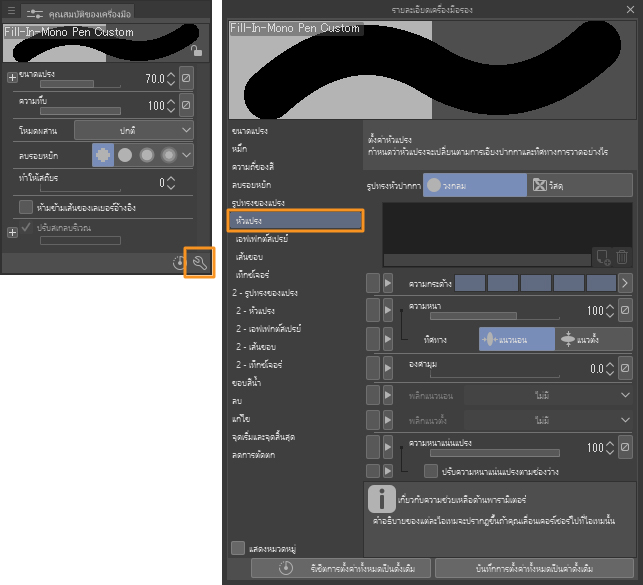Select the first anti-aliasing option (none)
Viewport: 643px width, 585px height.
pyautogui.click(x=102, y=155)
